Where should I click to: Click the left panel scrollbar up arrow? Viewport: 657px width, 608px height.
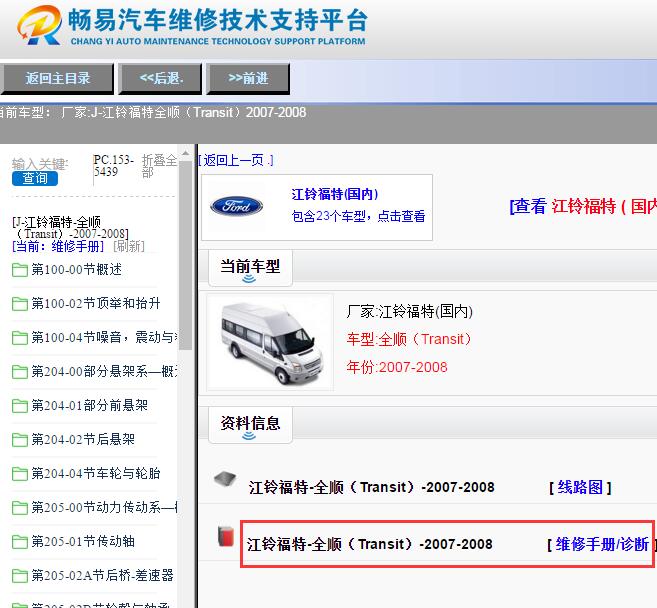pyautogui.click(x=185, y=151)
